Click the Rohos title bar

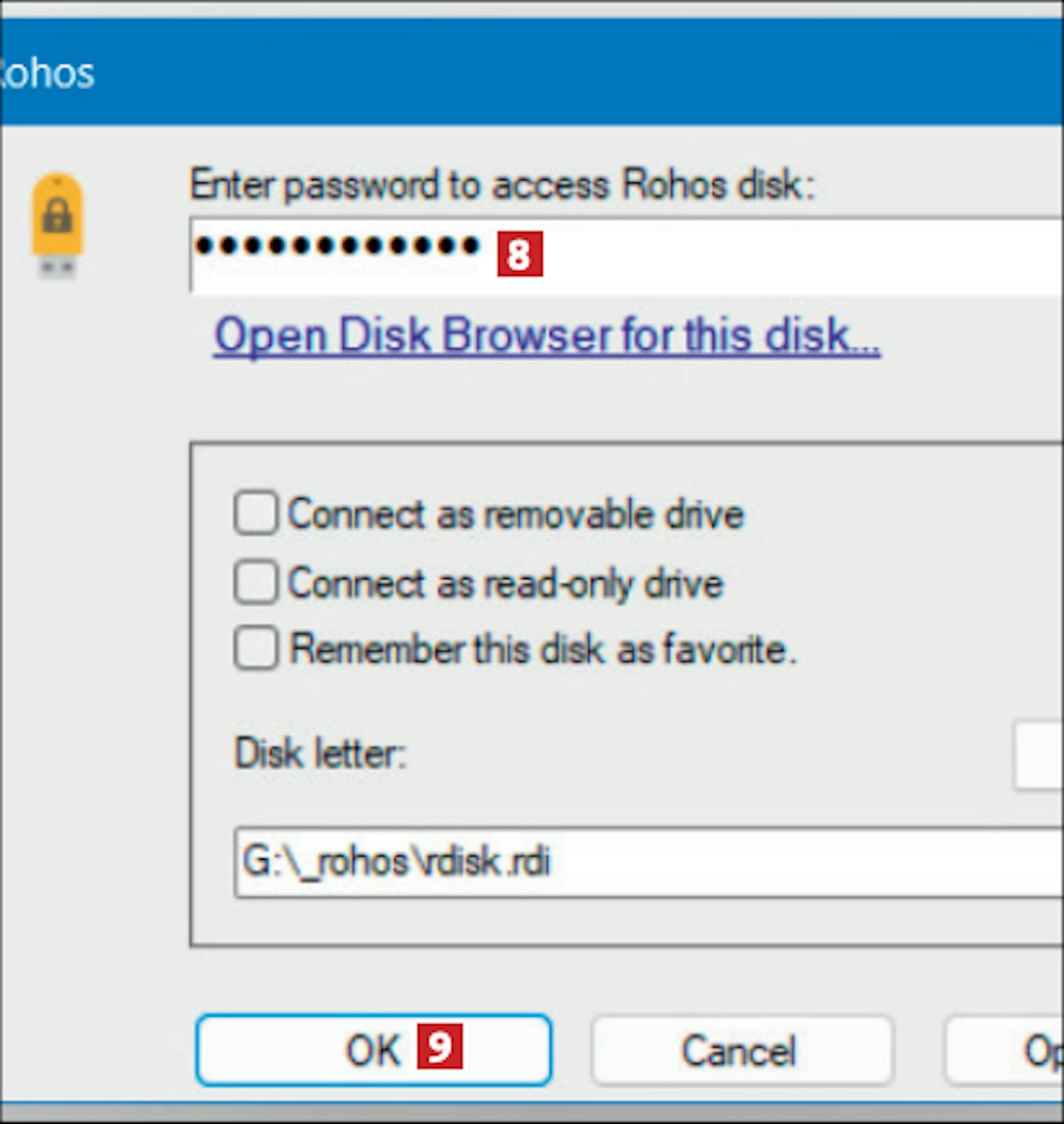point(532,72)
